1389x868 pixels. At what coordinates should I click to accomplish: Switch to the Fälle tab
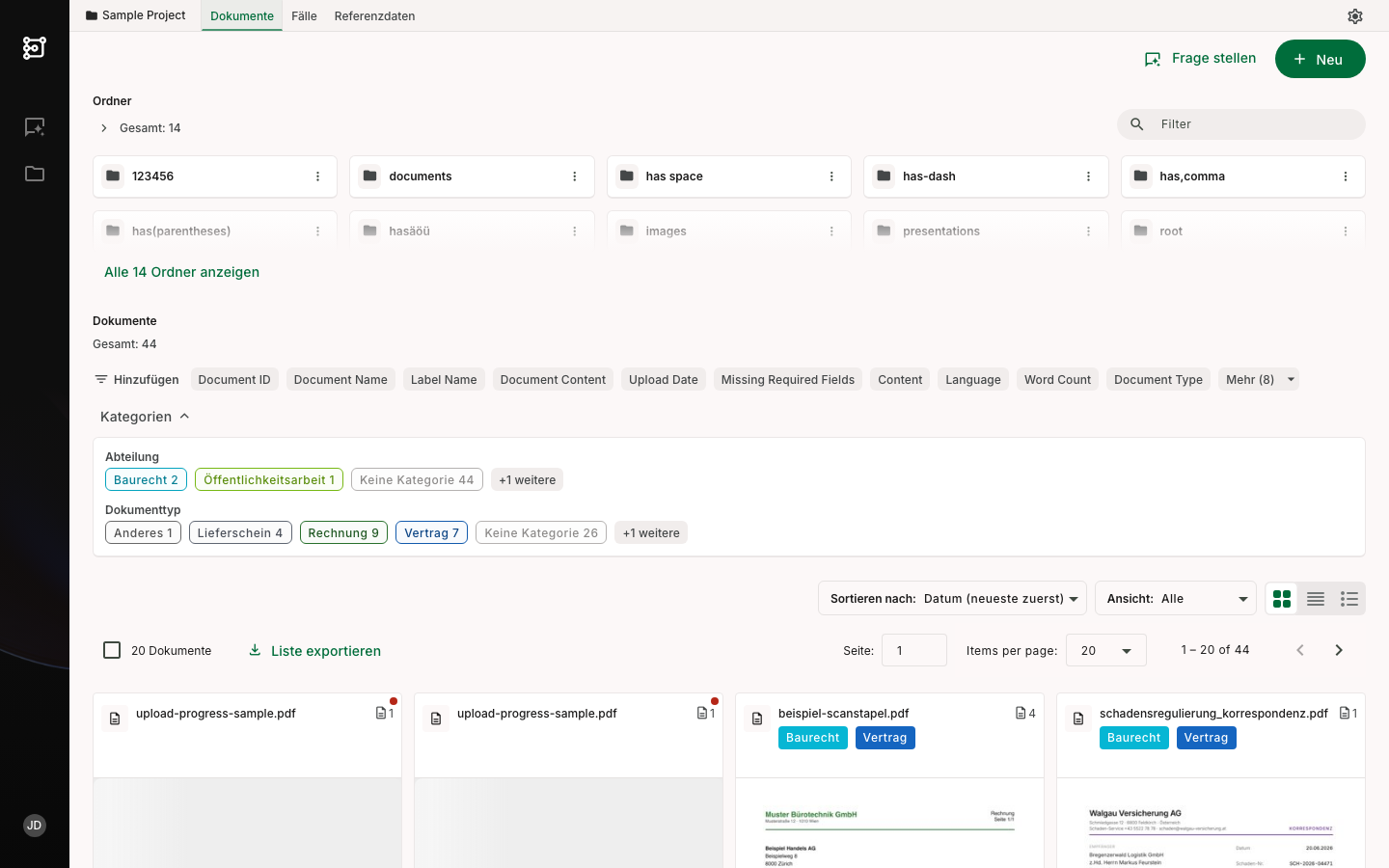(x=304, y=16)
